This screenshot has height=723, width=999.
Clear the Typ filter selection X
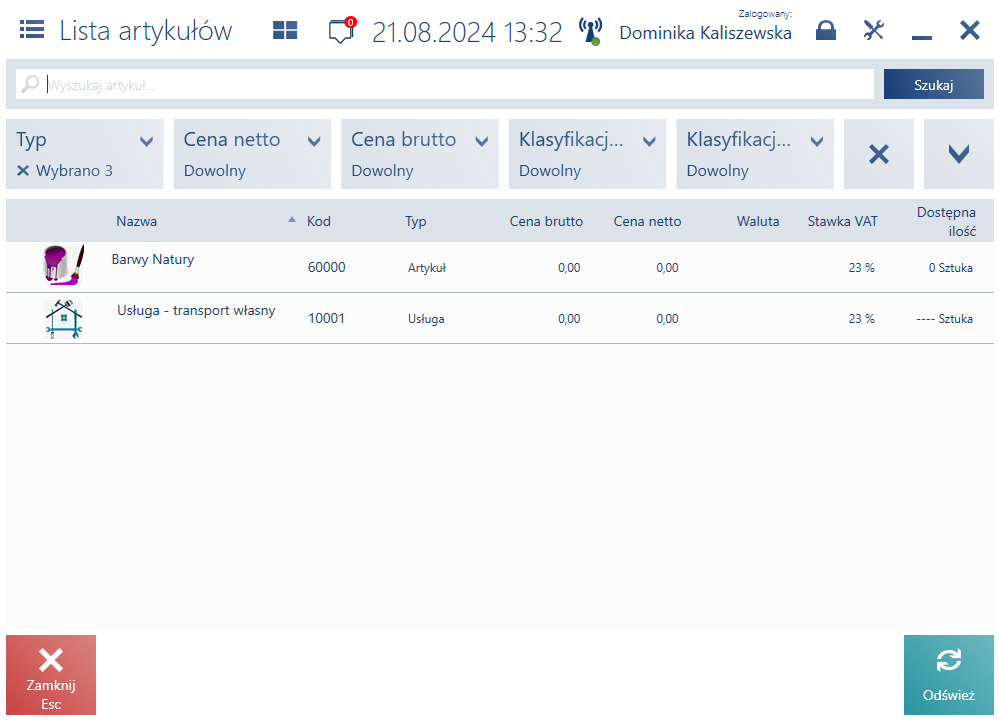click(23, 171)
